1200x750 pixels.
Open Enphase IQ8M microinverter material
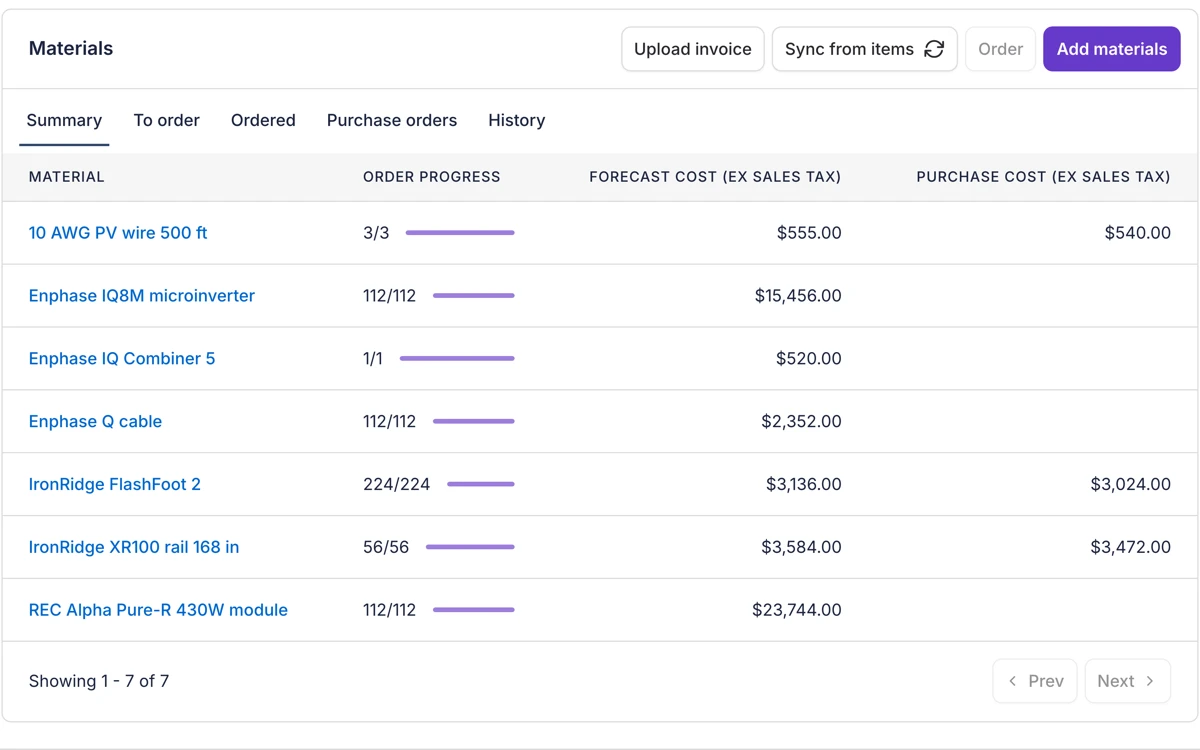click(x=142, y=296)
